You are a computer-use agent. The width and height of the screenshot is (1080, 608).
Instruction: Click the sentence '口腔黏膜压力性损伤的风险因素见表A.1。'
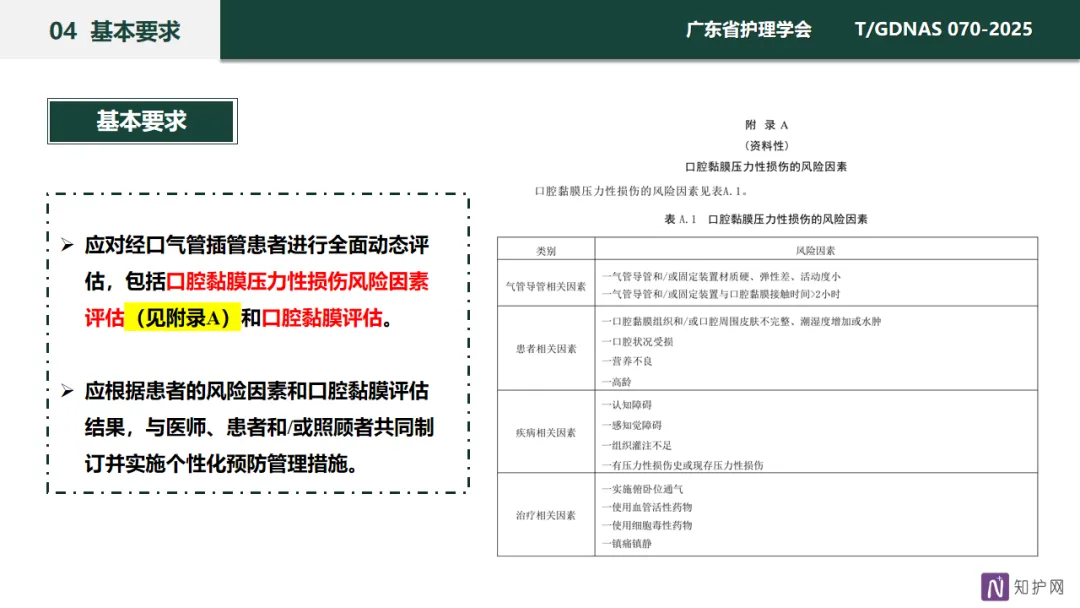[641, 191]
